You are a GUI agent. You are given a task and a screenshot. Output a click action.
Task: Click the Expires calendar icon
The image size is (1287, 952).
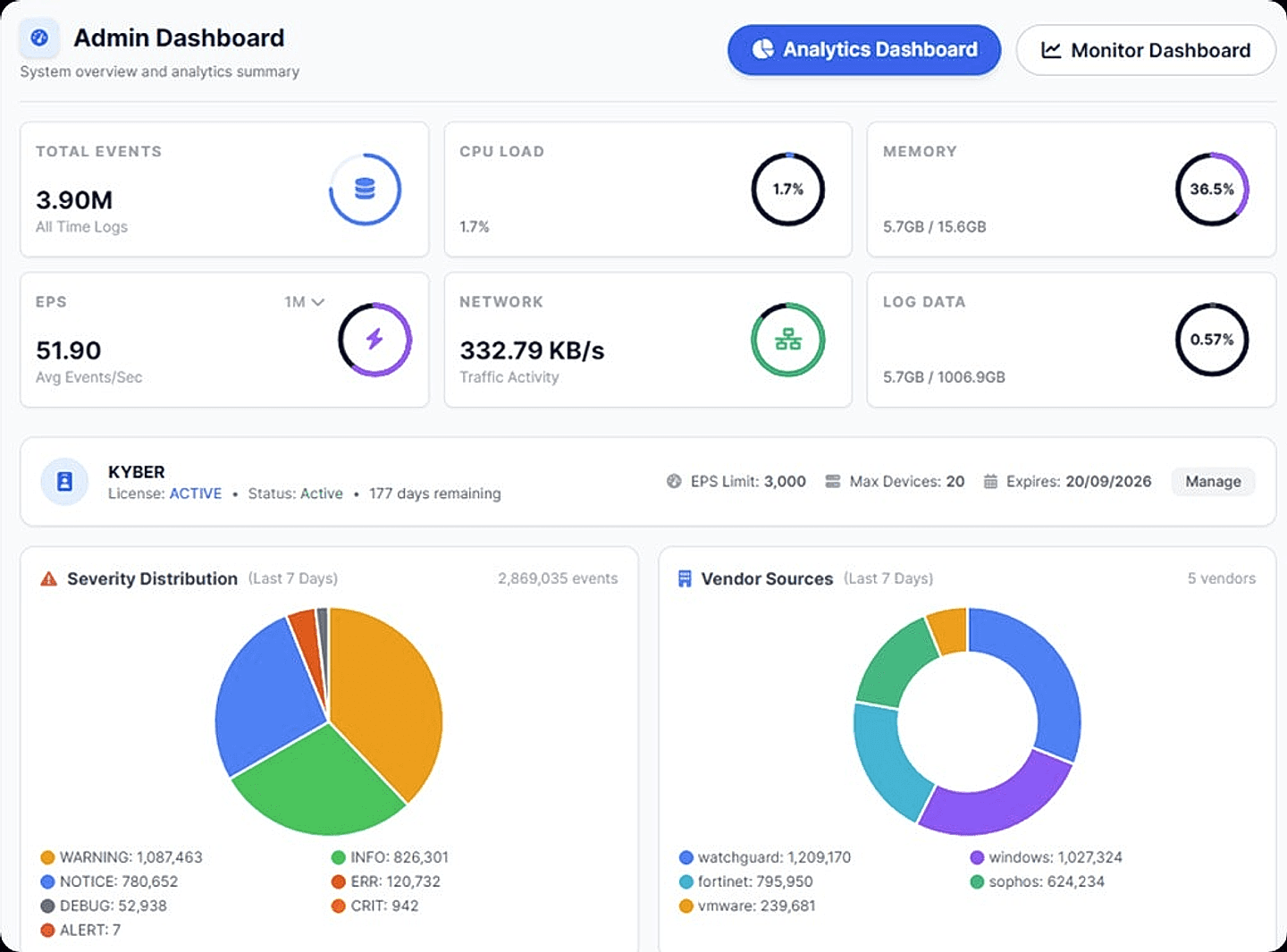coord(990,481)
